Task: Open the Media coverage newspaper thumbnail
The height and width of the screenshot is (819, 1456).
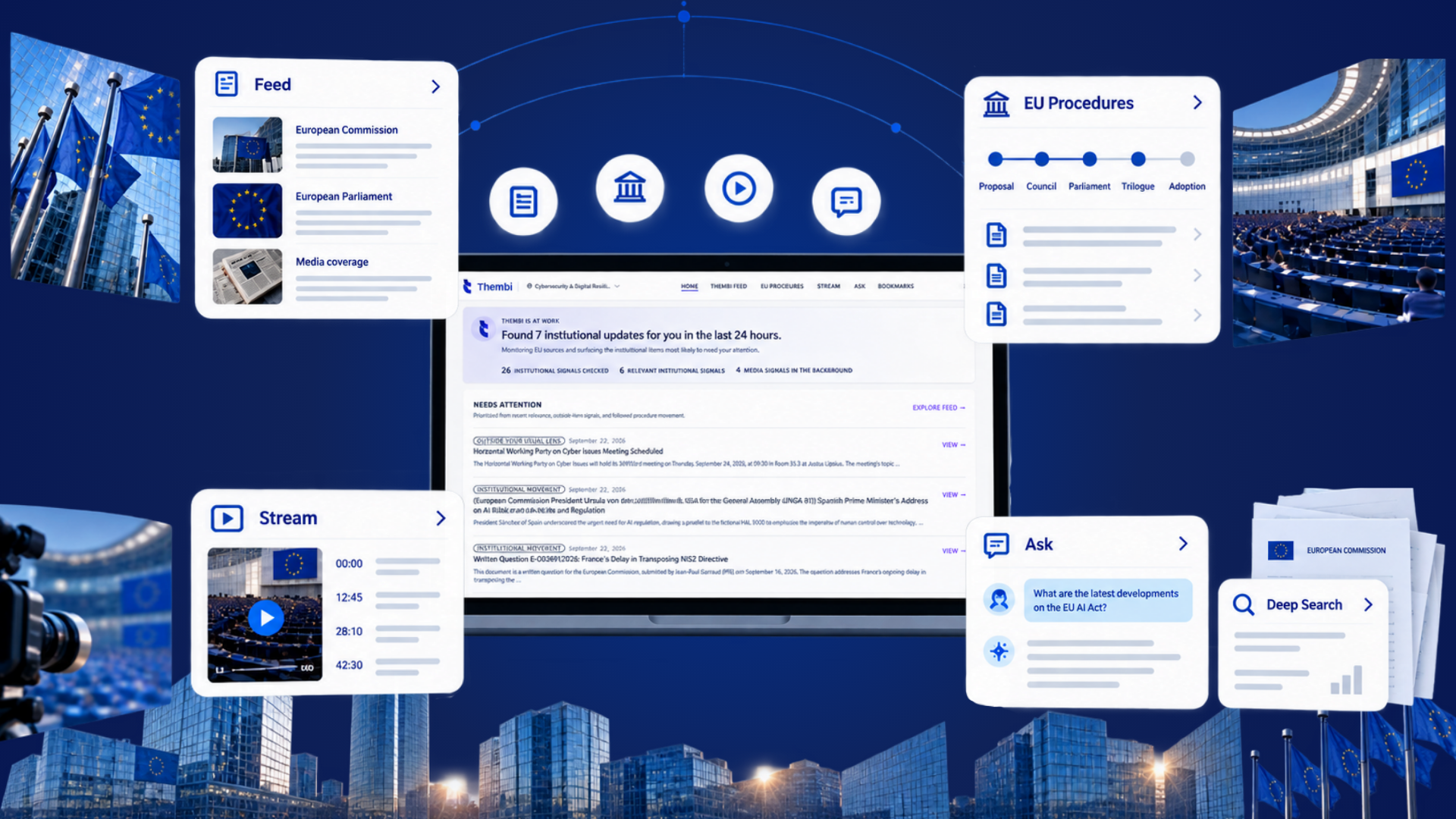Action: click(x=247, y=276)
